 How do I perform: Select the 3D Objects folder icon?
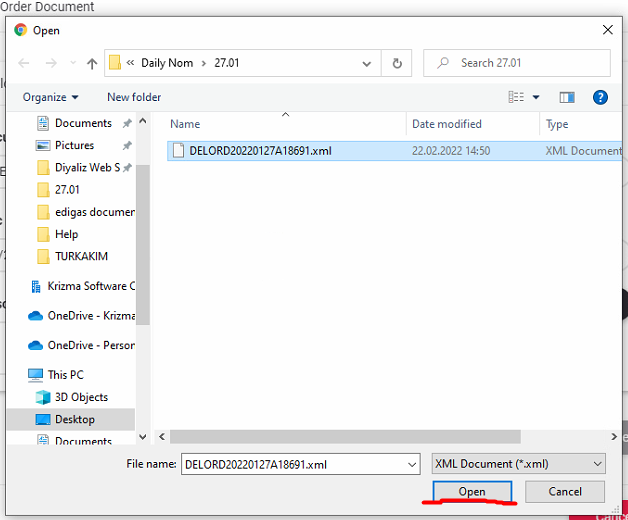43,397
